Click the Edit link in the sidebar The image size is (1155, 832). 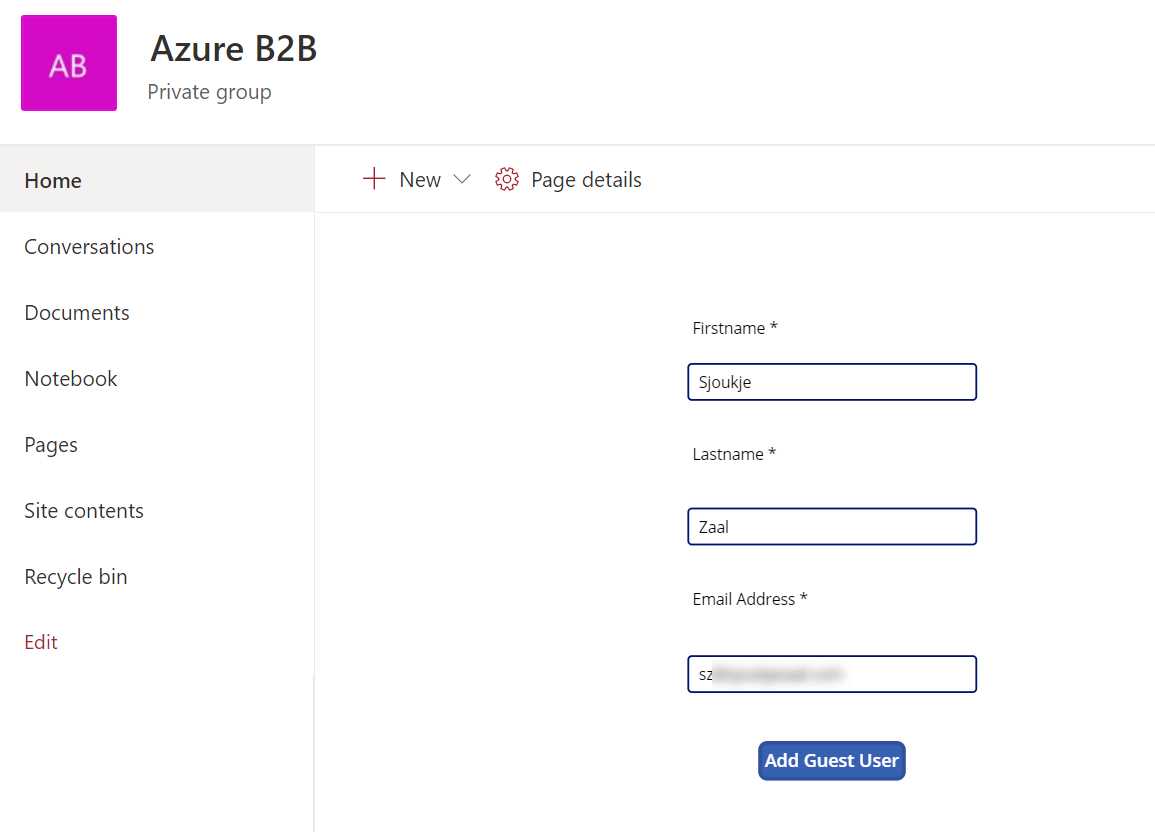pos(40,641)
